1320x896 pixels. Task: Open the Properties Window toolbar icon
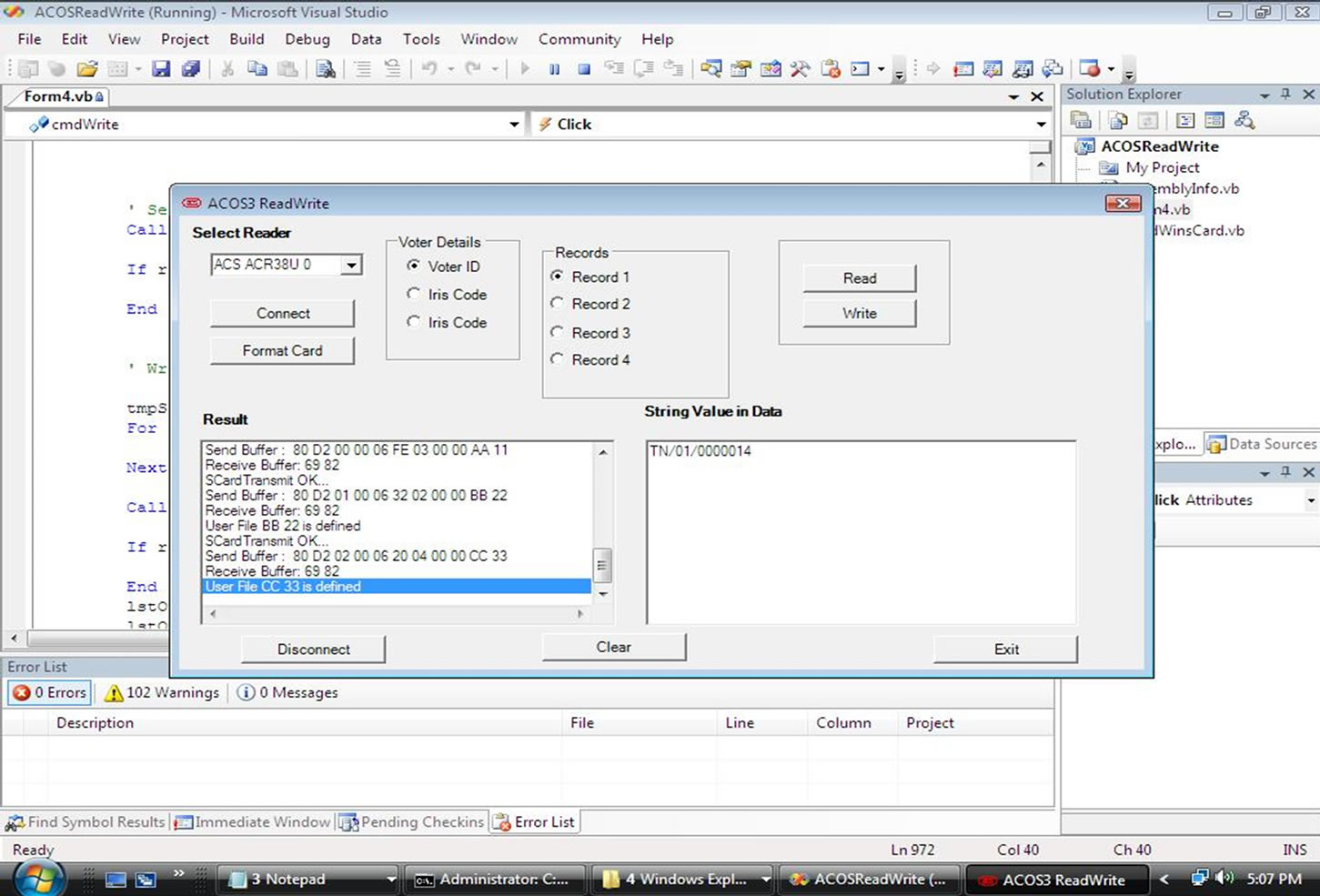(741, 69)
